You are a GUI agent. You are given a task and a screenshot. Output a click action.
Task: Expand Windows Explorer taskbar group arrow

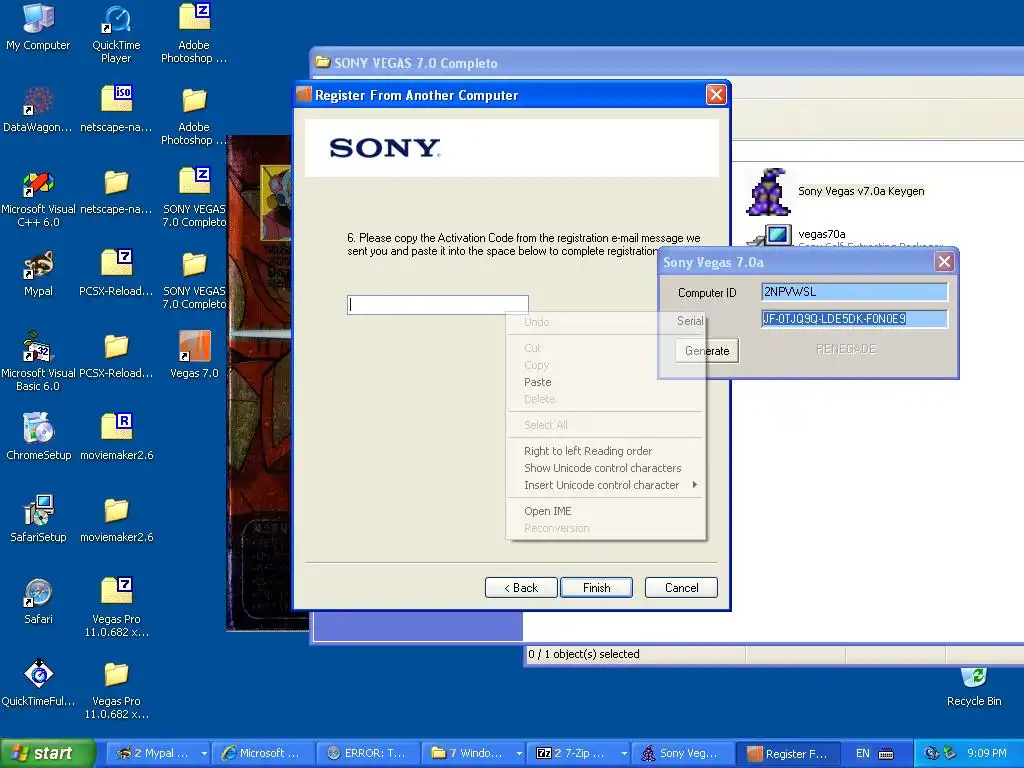click(x=519, y=753)
